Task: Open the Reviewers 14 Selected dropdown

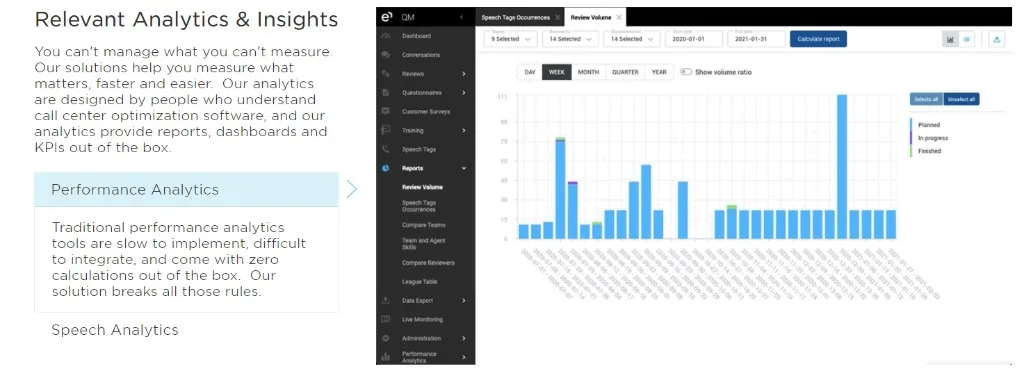Action: click(x=569, y=39)
